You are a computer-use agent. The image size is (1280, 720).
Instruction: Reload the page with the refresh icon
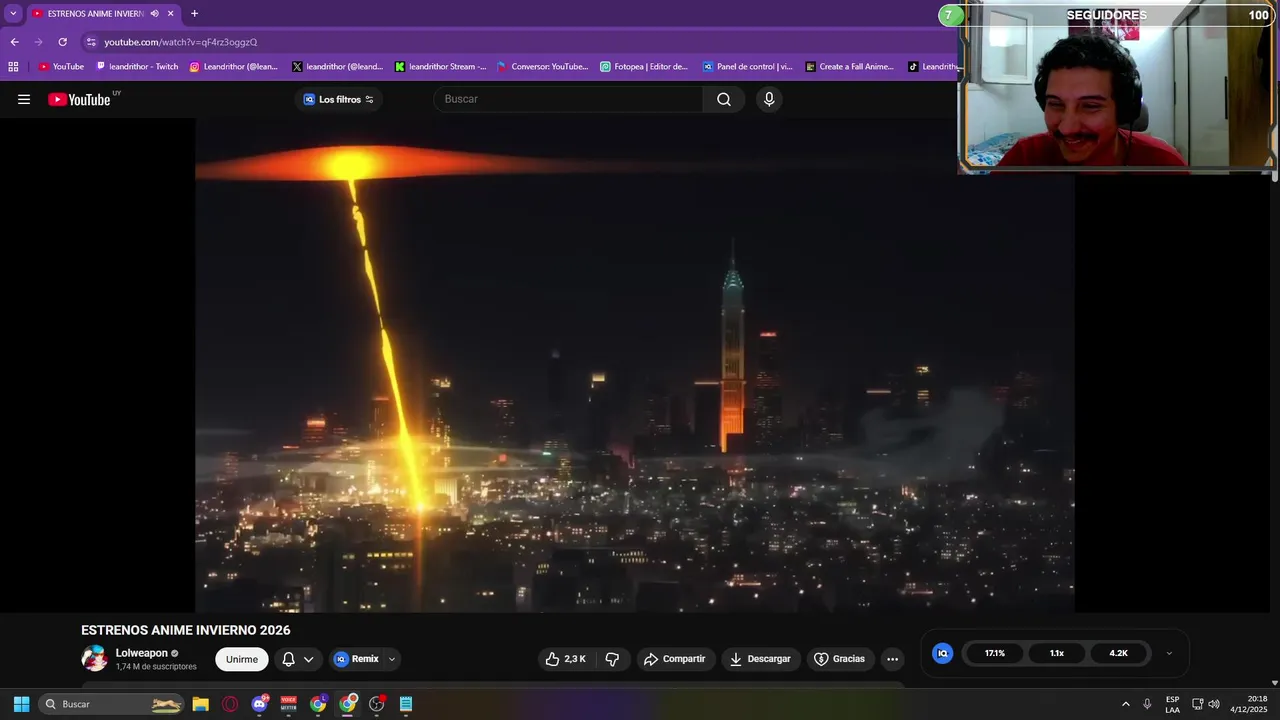click(x=62, y=42)
